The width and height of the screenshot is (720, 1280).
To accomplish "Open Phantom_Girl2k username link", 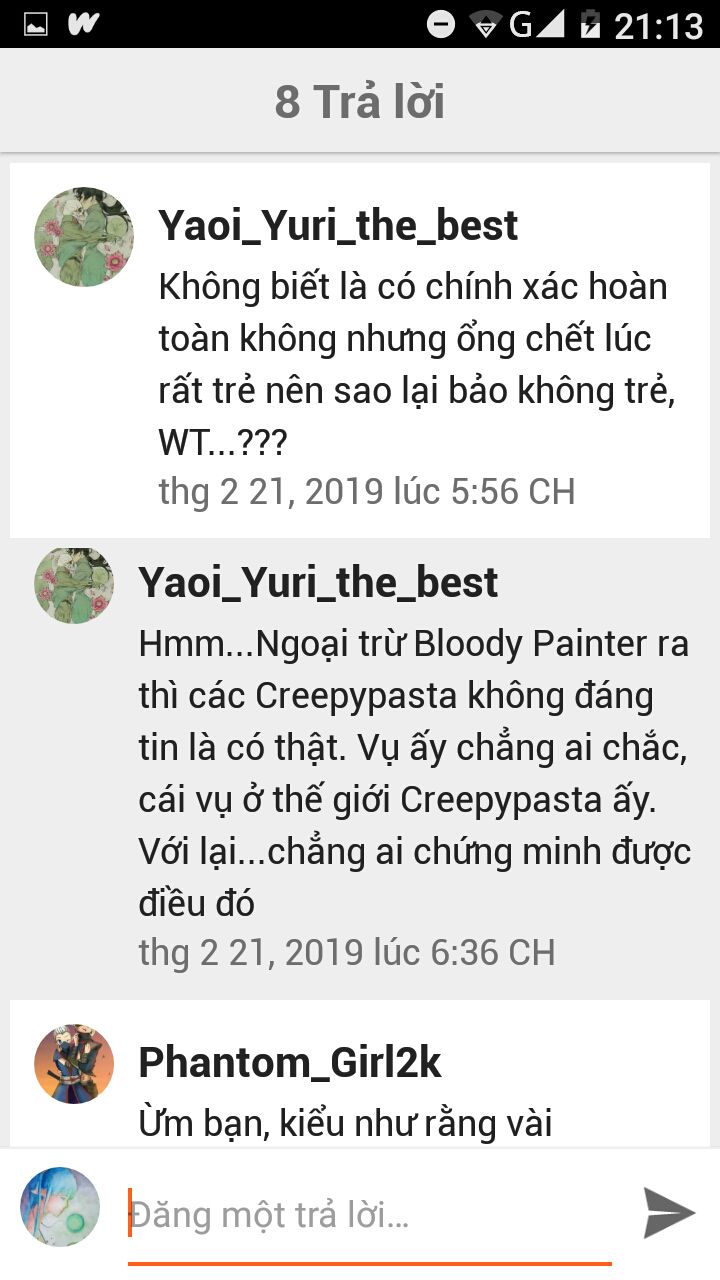I will pyautogui.click(x=290, y=1063).
